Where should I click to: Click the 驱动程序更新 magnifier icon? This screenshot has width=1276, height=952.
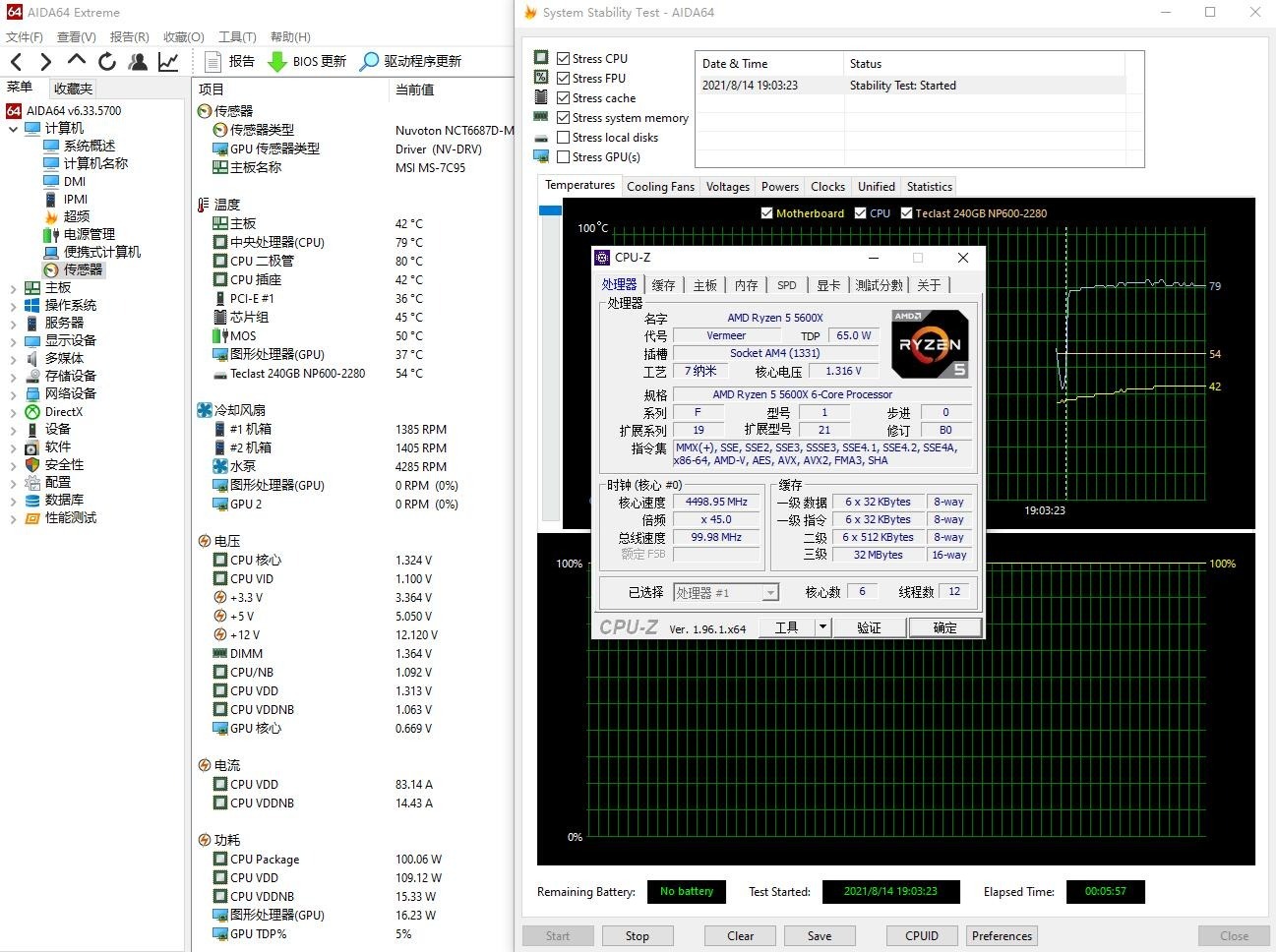point(369,61)
